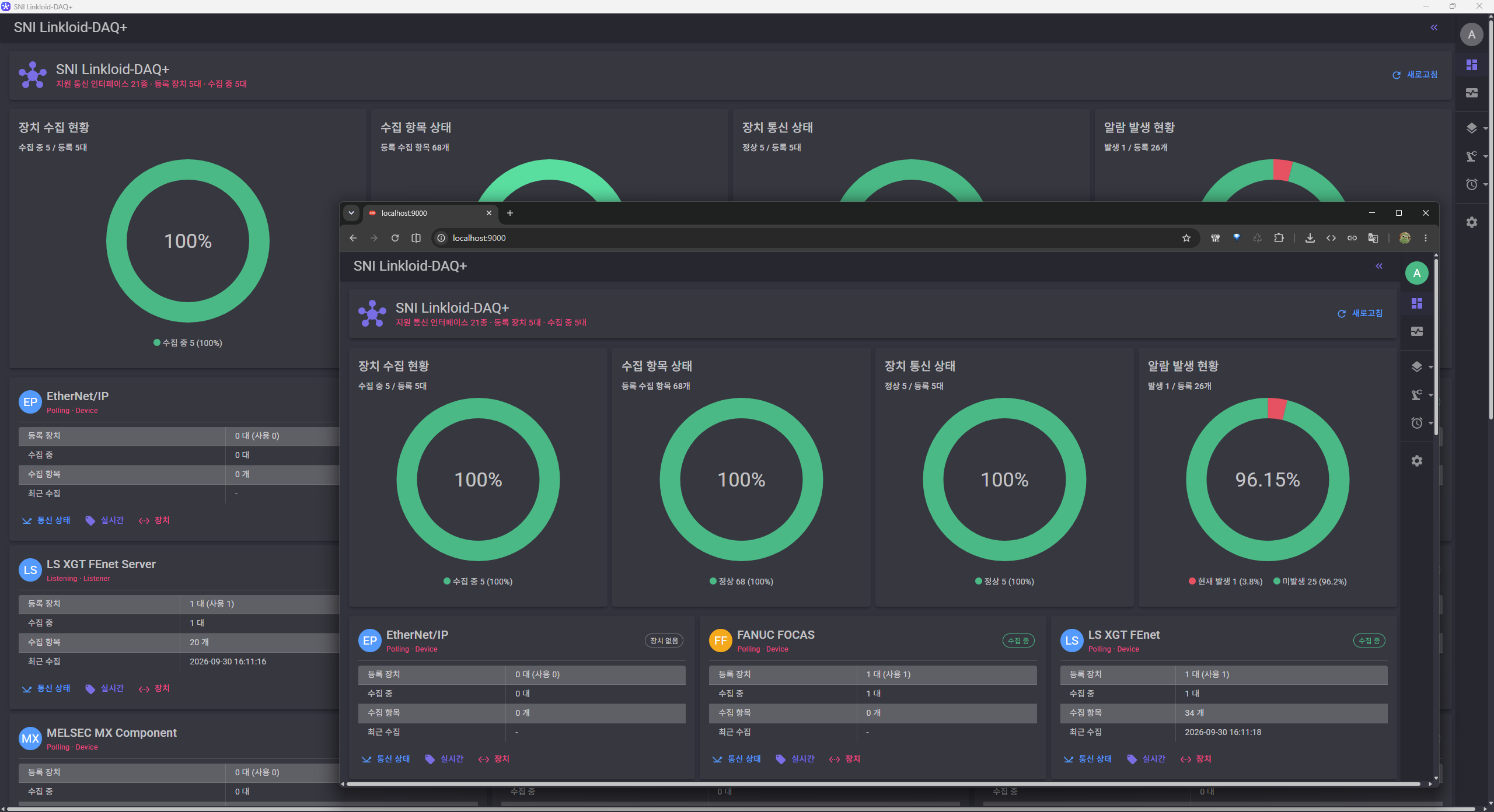Collapse sidebar with double chevron in browser page
The height and width of the screenshot is (812, 1494).
tap(1379, 266)
